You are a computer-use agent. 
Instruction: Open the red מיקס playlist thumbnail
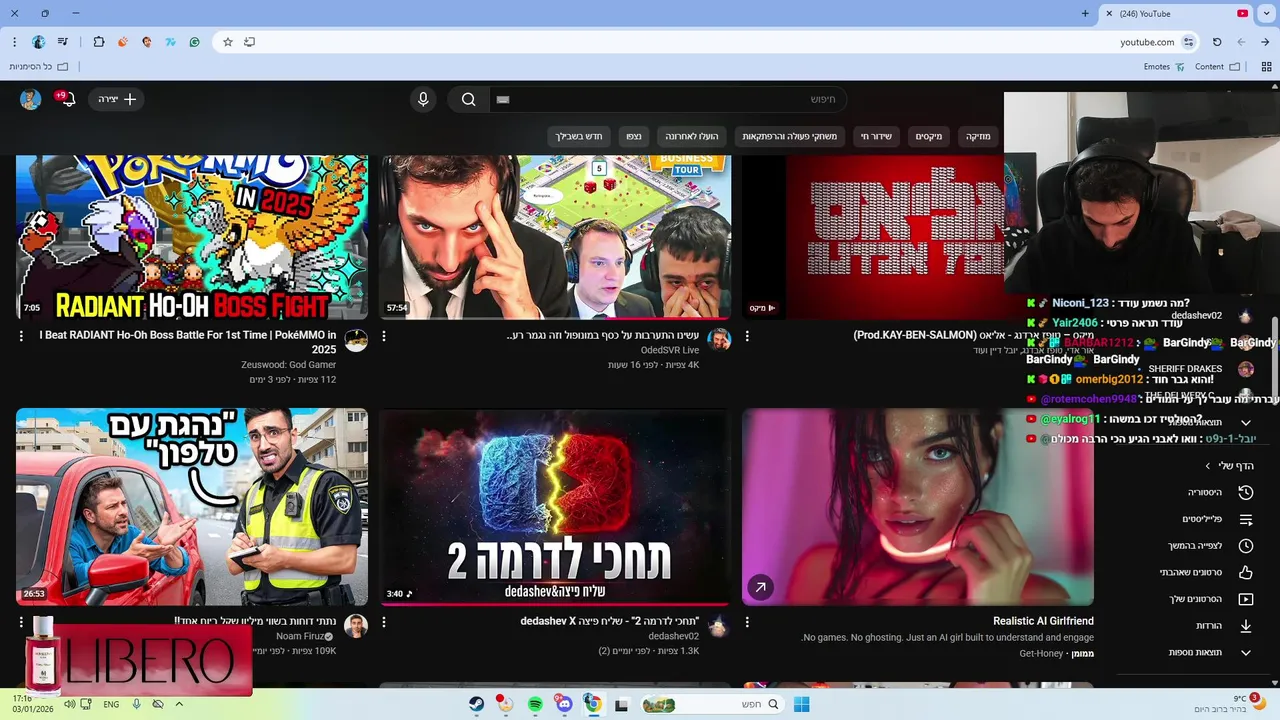[x=873, y=237]
